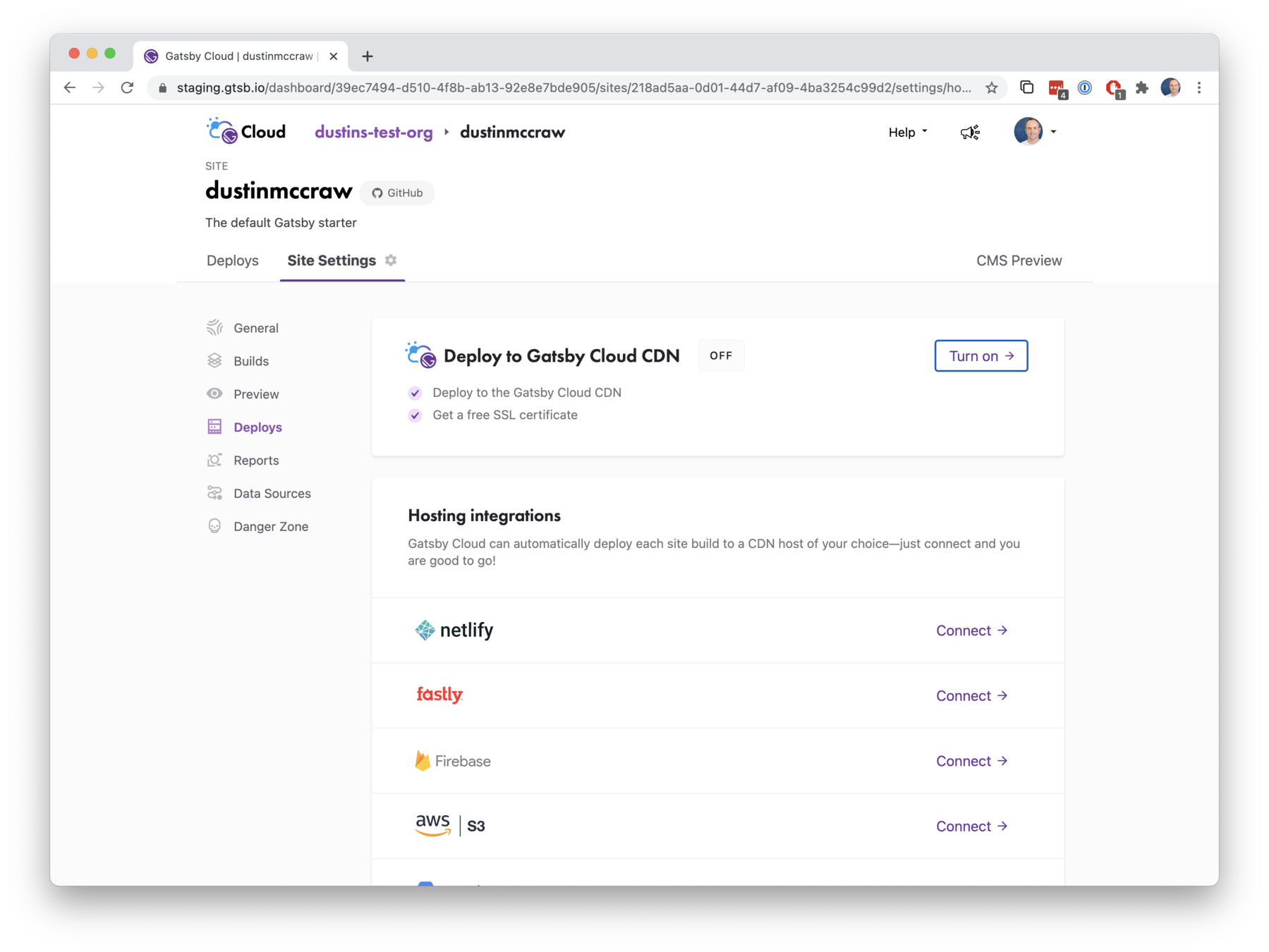
Task: Go to dustins-test-org breadcrumb
Action: (374, 132)
